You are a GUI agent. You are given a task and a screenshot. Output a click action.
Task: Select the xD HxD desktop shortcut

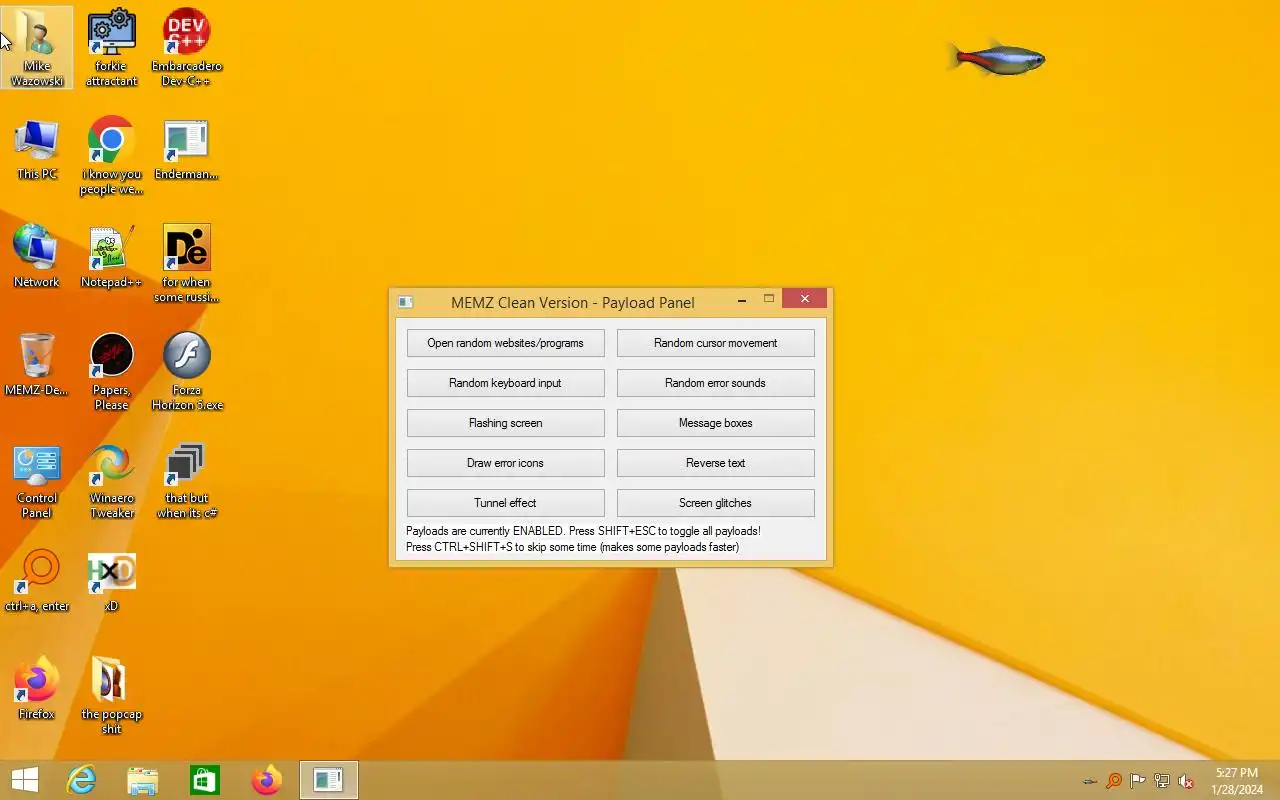[x=111, y=581]
